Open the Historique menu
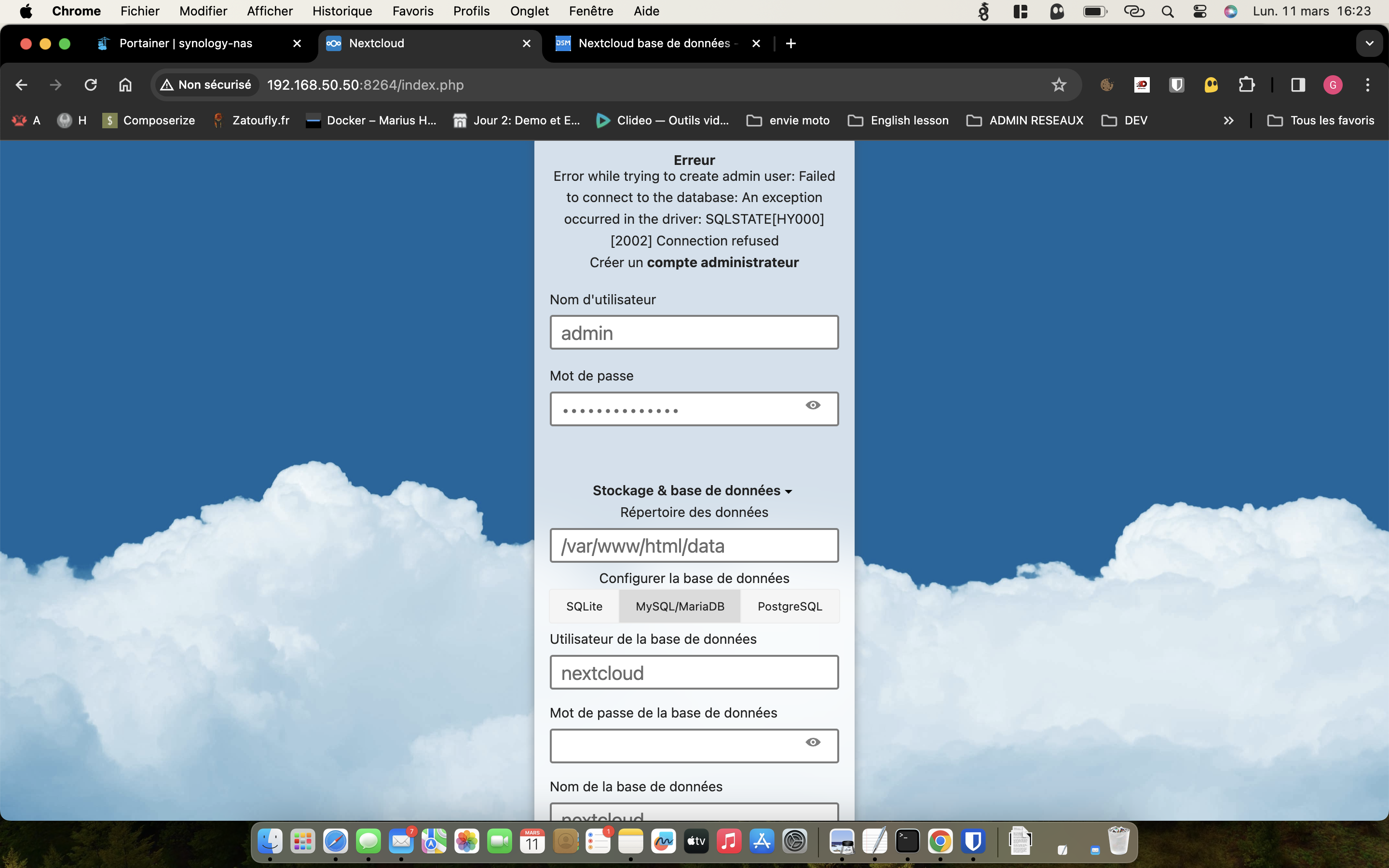The image size is (1389, 868). coord(342,12)
